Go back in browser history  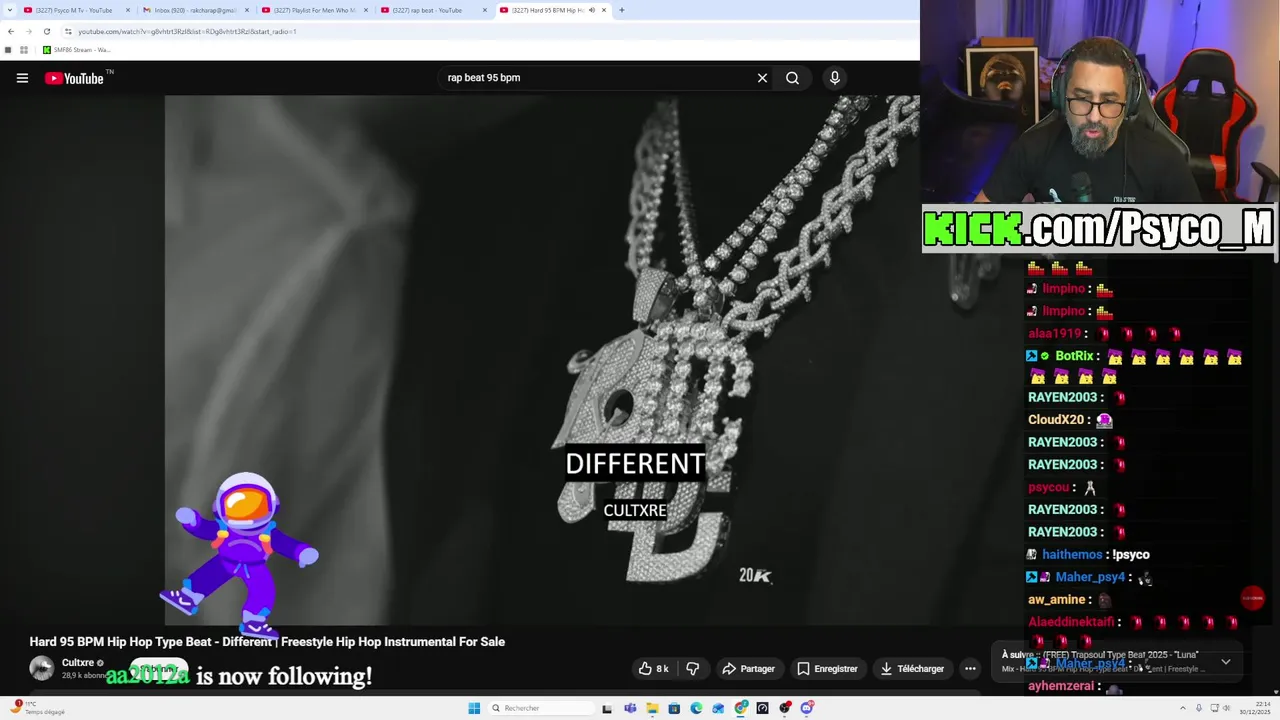tap(11, 31)
